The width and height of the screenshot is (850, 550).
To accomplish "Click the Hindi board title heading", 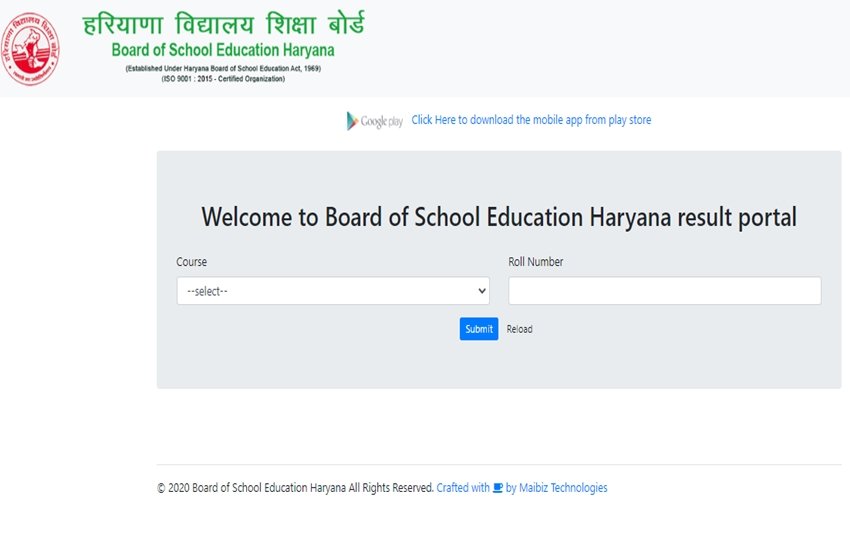I will point(223,23).
